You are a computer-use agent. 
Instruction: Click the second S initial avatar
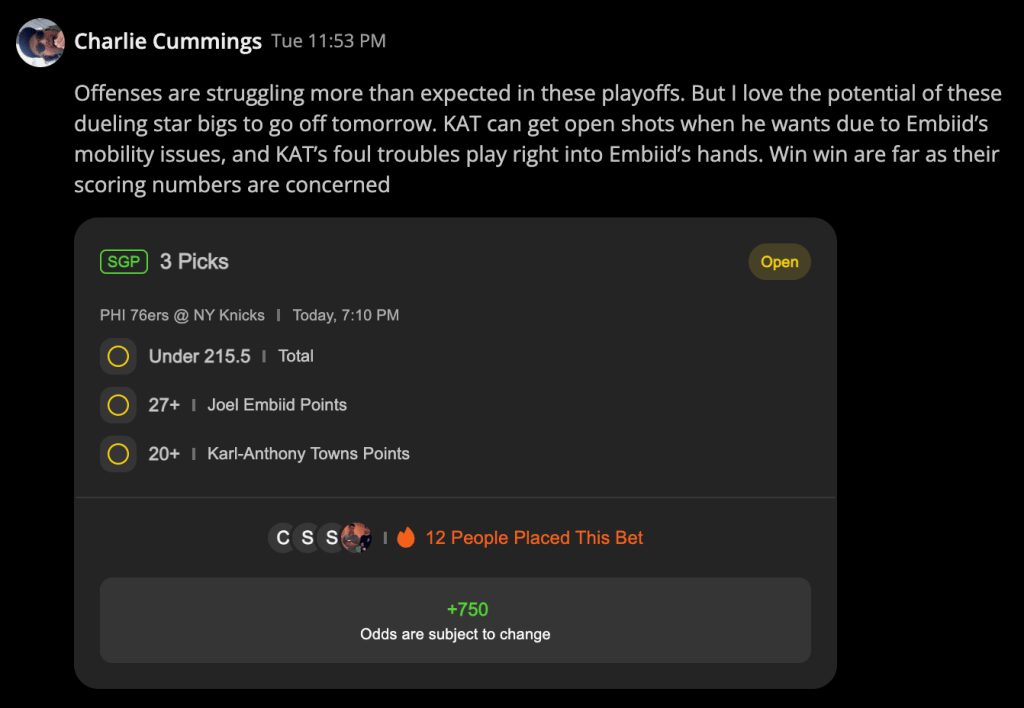pyautogui.click(x=331, y=538)
